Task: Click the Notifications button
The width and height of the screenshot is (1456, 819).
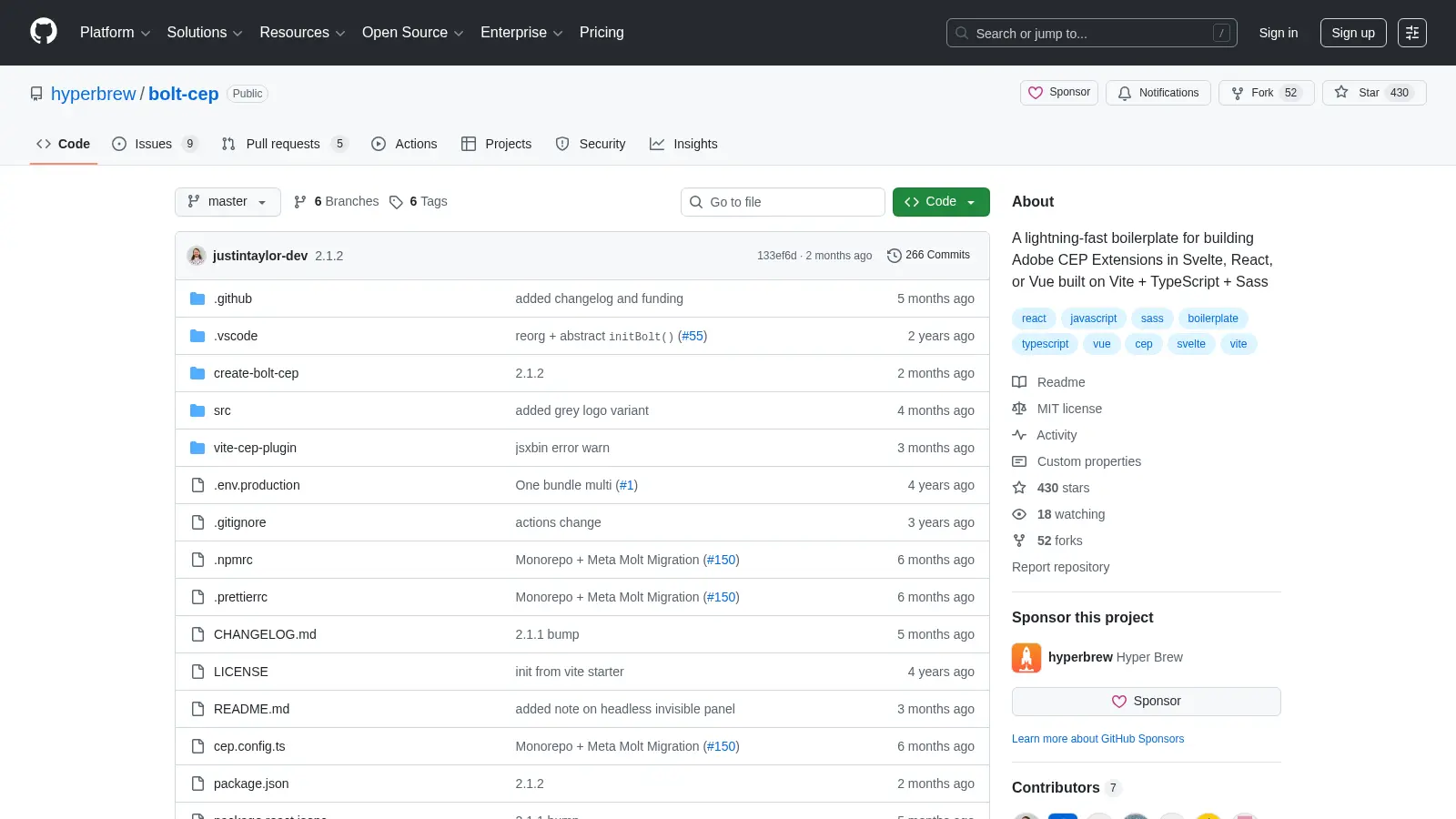Action: (1158, 93)
